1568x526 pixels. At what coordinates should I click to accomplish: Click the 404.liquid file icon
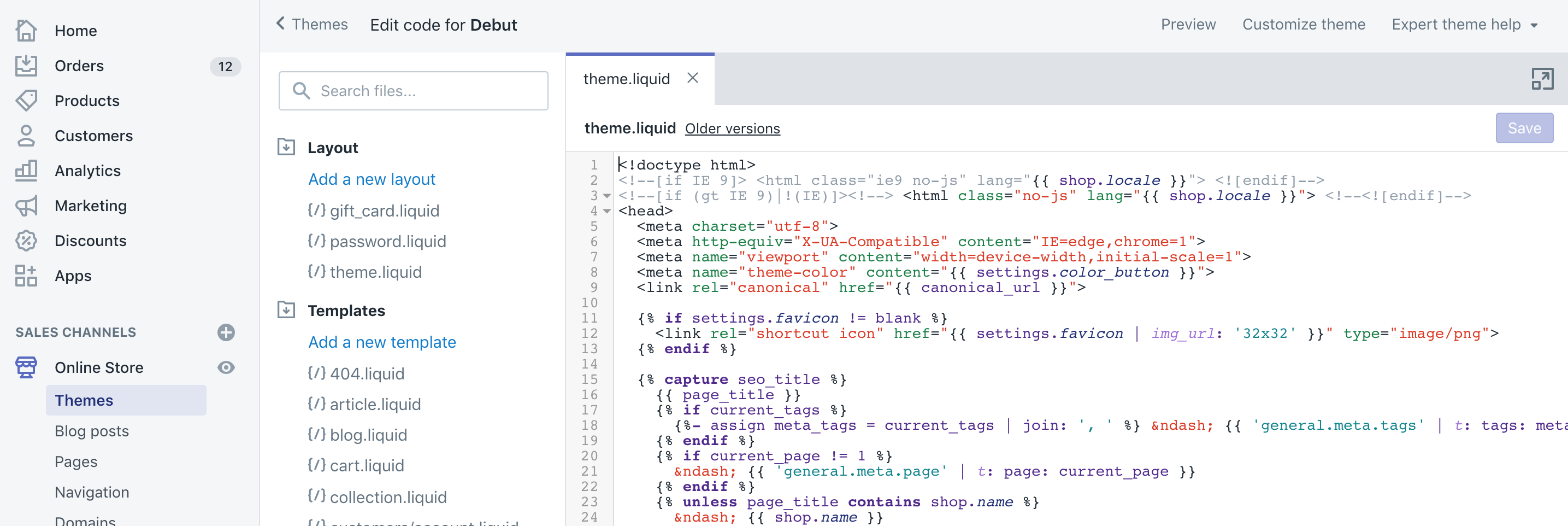(x=316, y=373)
